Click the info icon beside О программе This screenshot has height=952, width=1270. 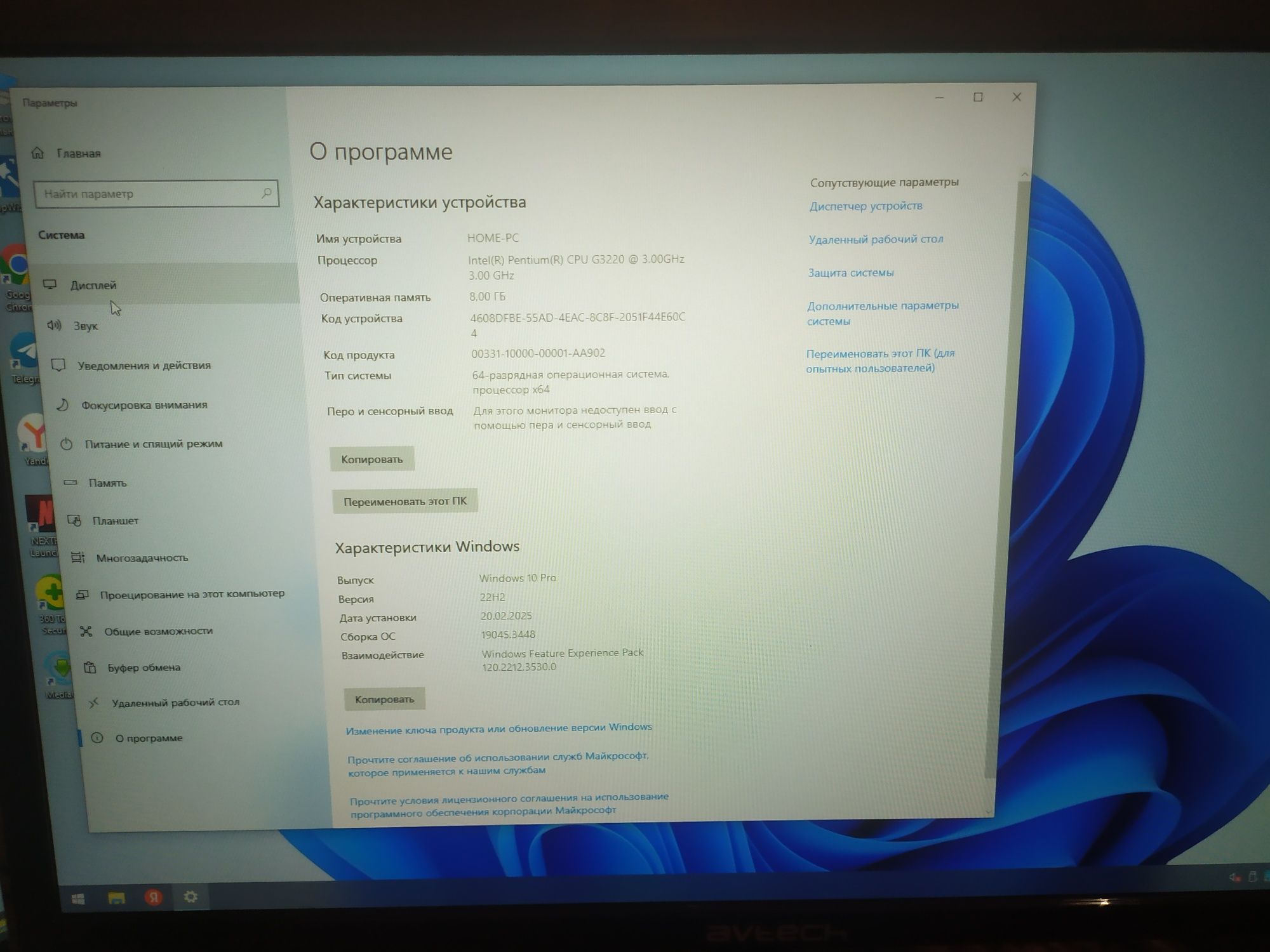(x=97, y=737)
